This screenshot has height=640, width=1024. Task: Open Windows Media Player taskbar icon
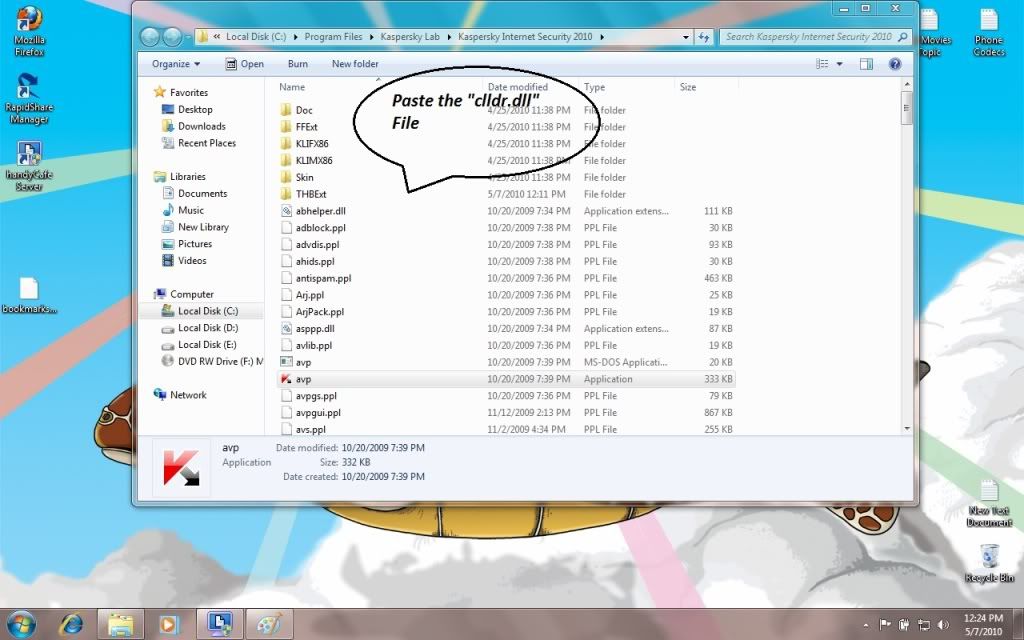tap(168, 624)
